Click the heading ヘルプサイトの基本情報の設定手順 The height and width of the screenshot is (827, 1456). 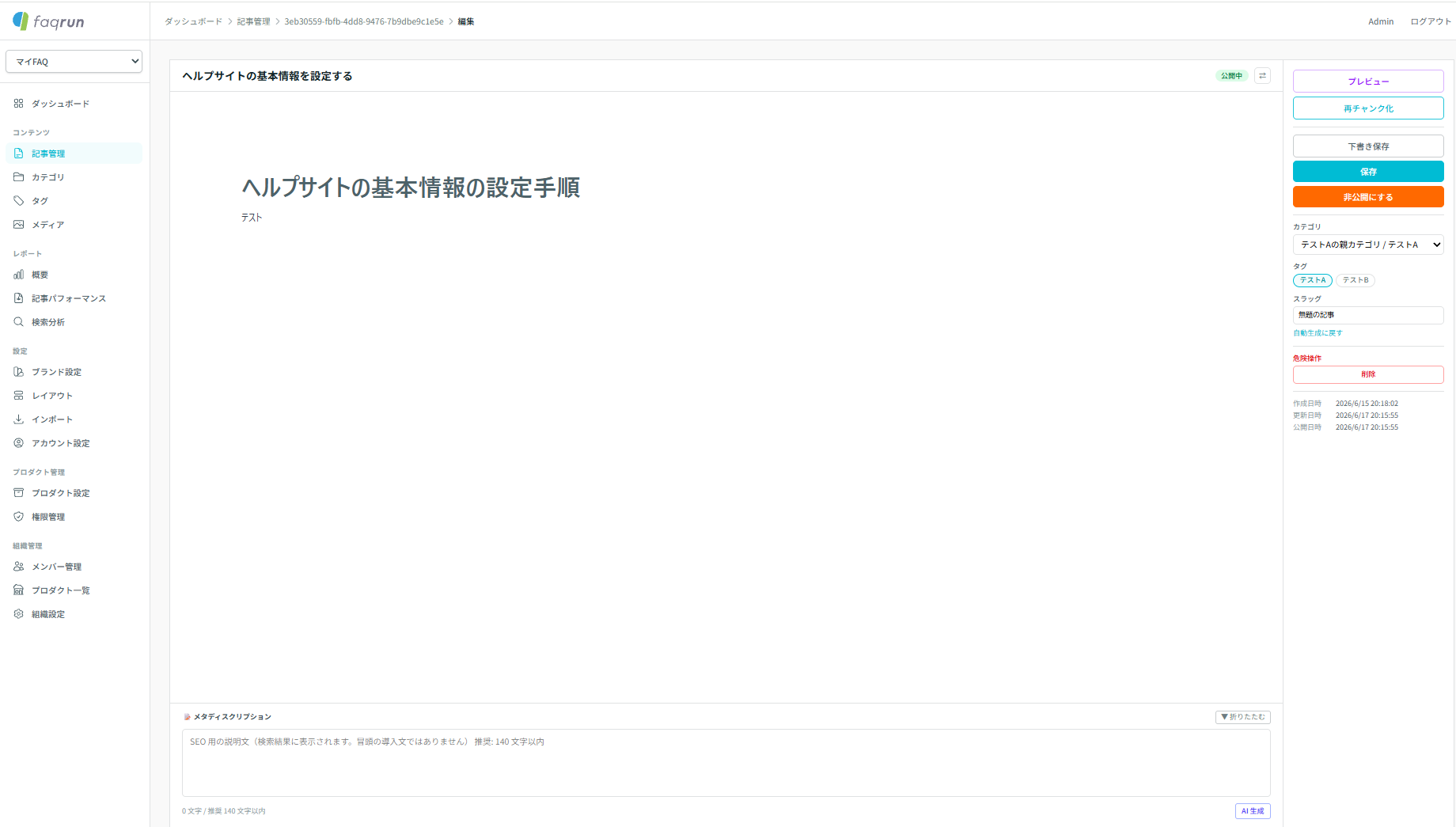coord(411,188)
